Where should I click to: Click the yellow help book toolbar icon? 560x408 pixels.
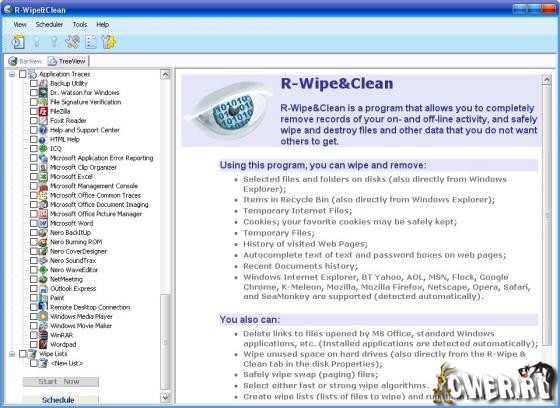point(109,42)
